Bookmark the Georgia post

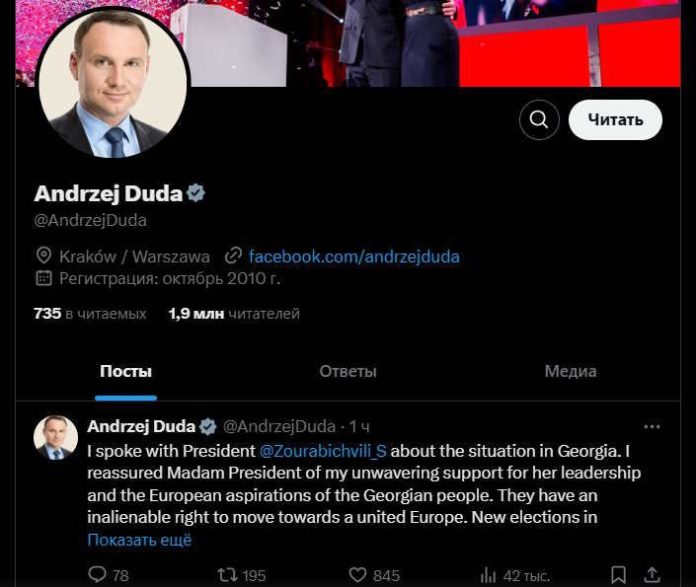tap(618, 575)
